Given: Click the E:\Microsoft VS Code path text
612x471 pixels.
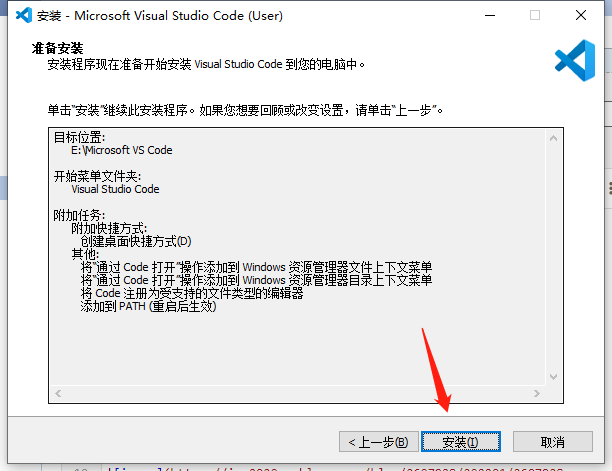Looking at the screenshot, I should point(122,150).
